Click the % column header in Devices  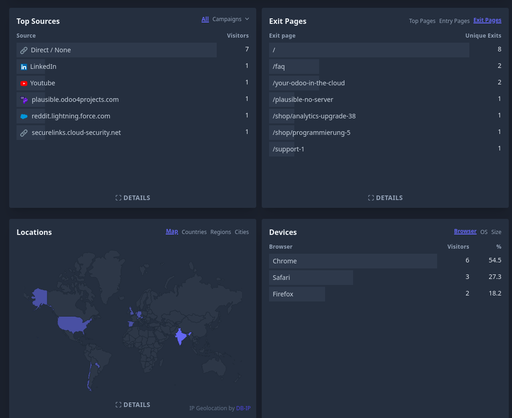(x=499, y=247)
